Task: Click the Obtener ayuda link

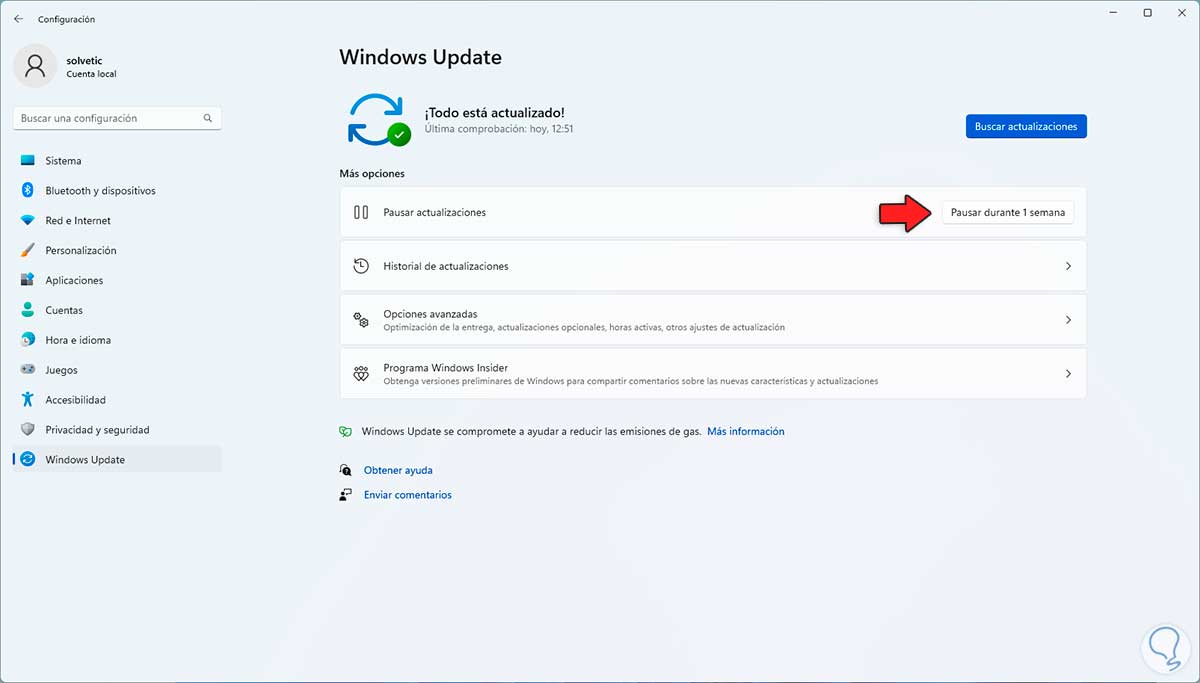Action: [398, 470]
